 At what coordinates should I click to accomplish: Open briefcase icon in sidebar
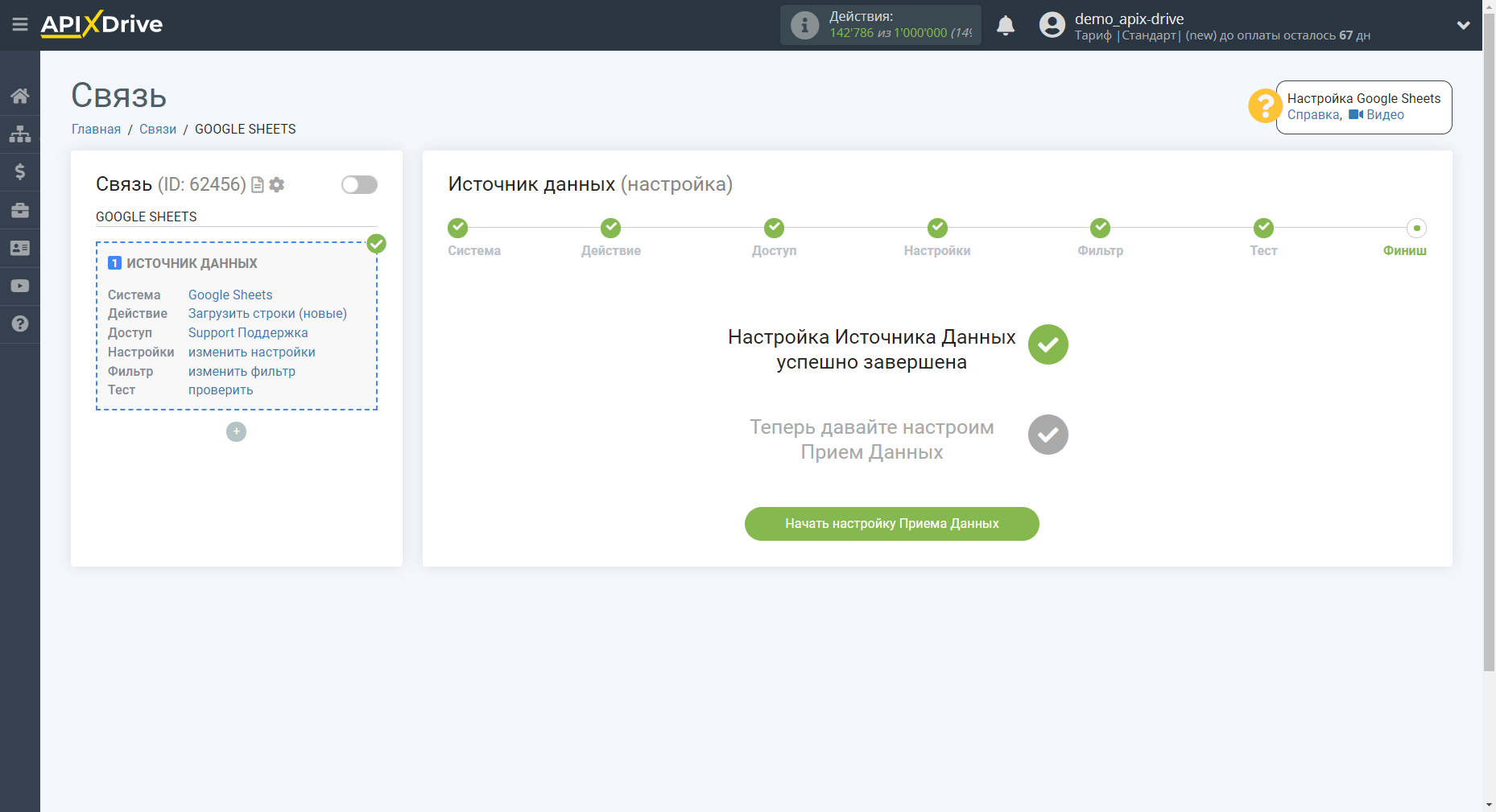pyautogui.click(x=20, y=210)
